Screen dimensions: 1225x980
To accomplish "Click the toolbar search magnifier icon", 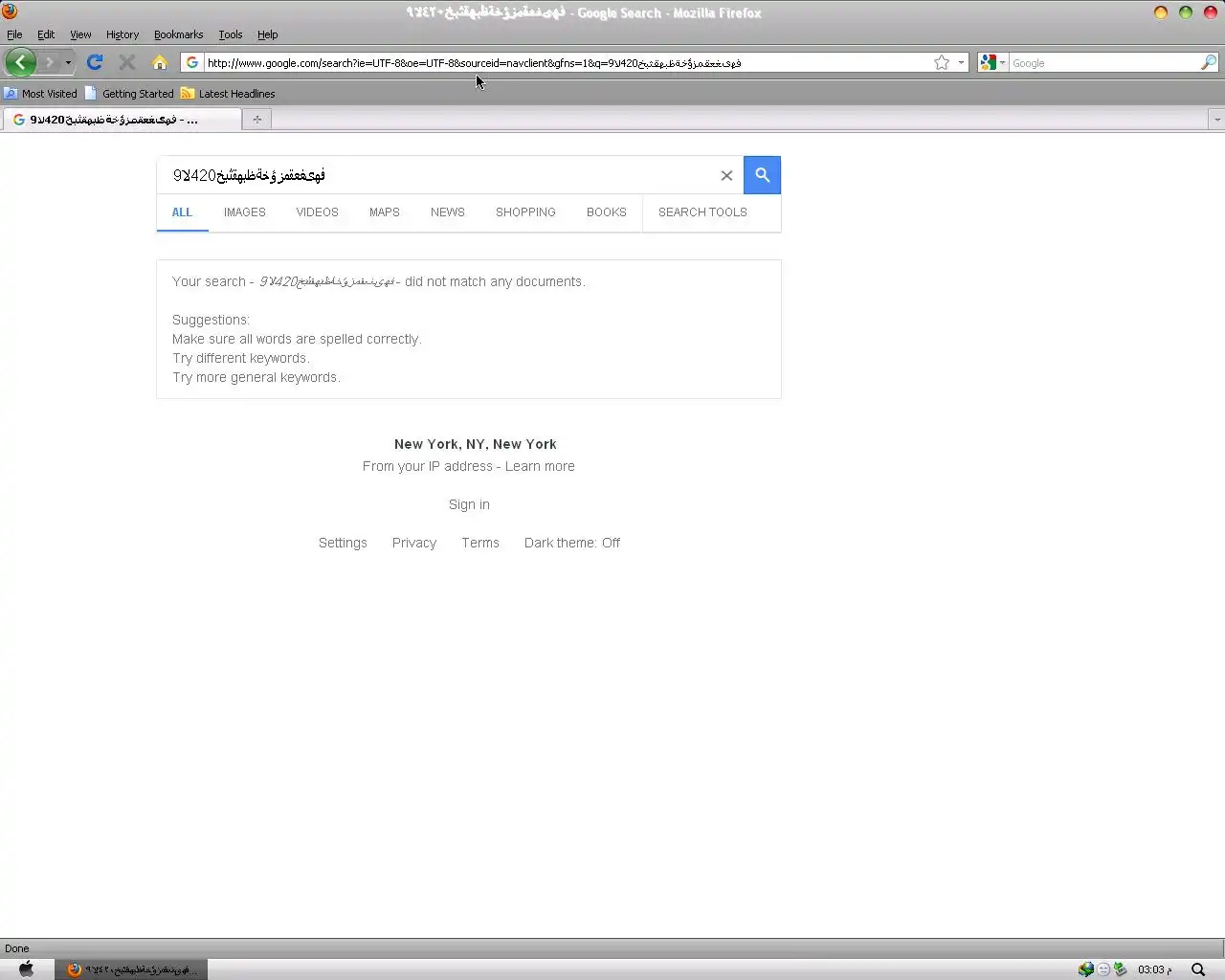I will tap(1209, 62).
